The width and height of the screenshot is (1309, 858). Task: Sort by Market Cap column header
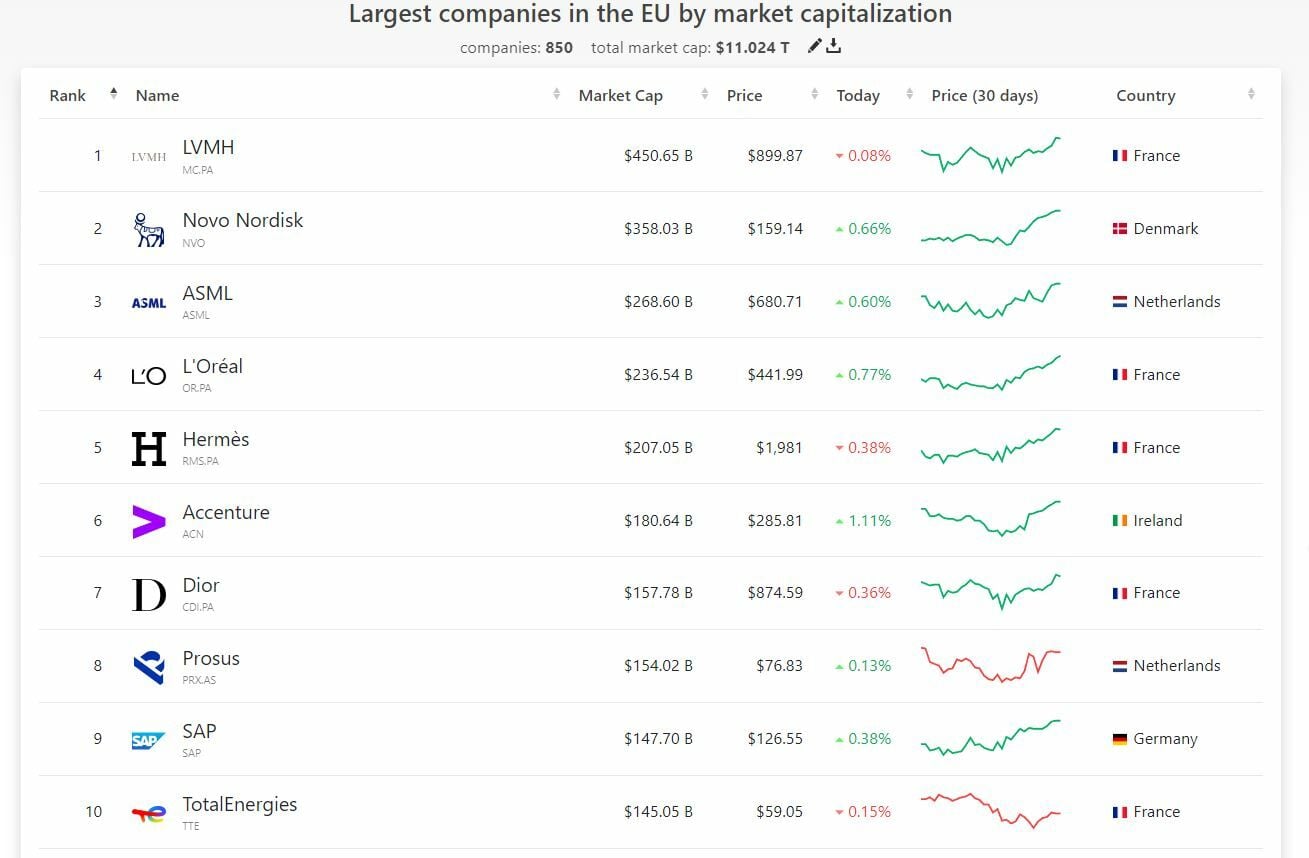620,96
